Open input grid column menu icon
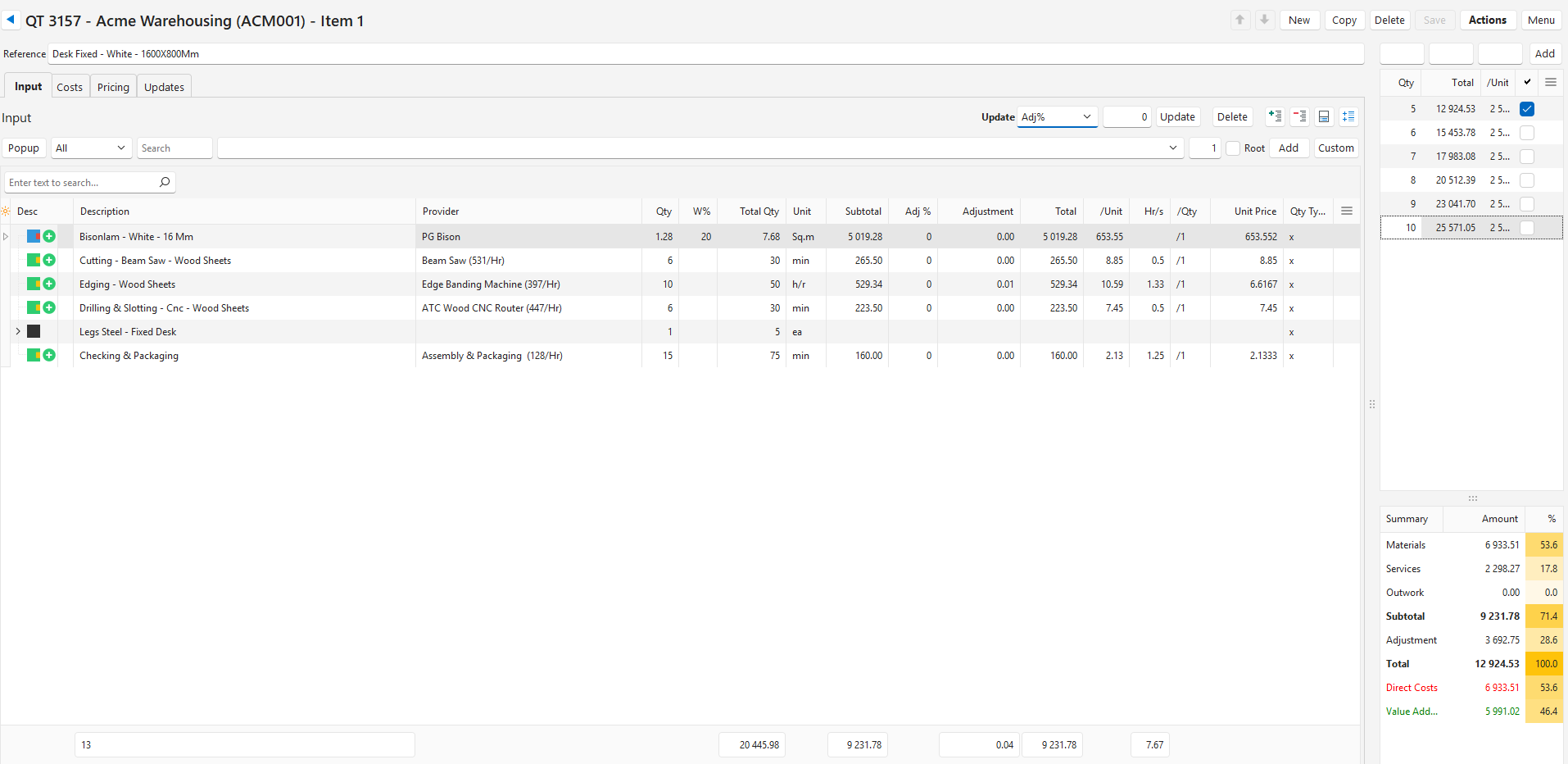 tap(1347, 211)
